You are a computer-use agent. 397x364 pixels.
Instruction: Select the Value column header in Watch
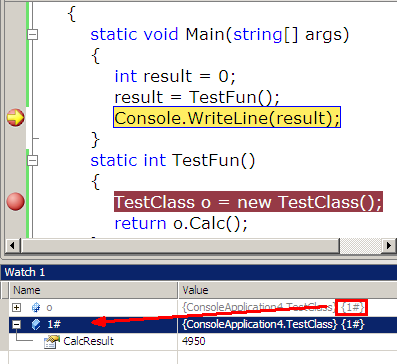click(x=288, y=290)
